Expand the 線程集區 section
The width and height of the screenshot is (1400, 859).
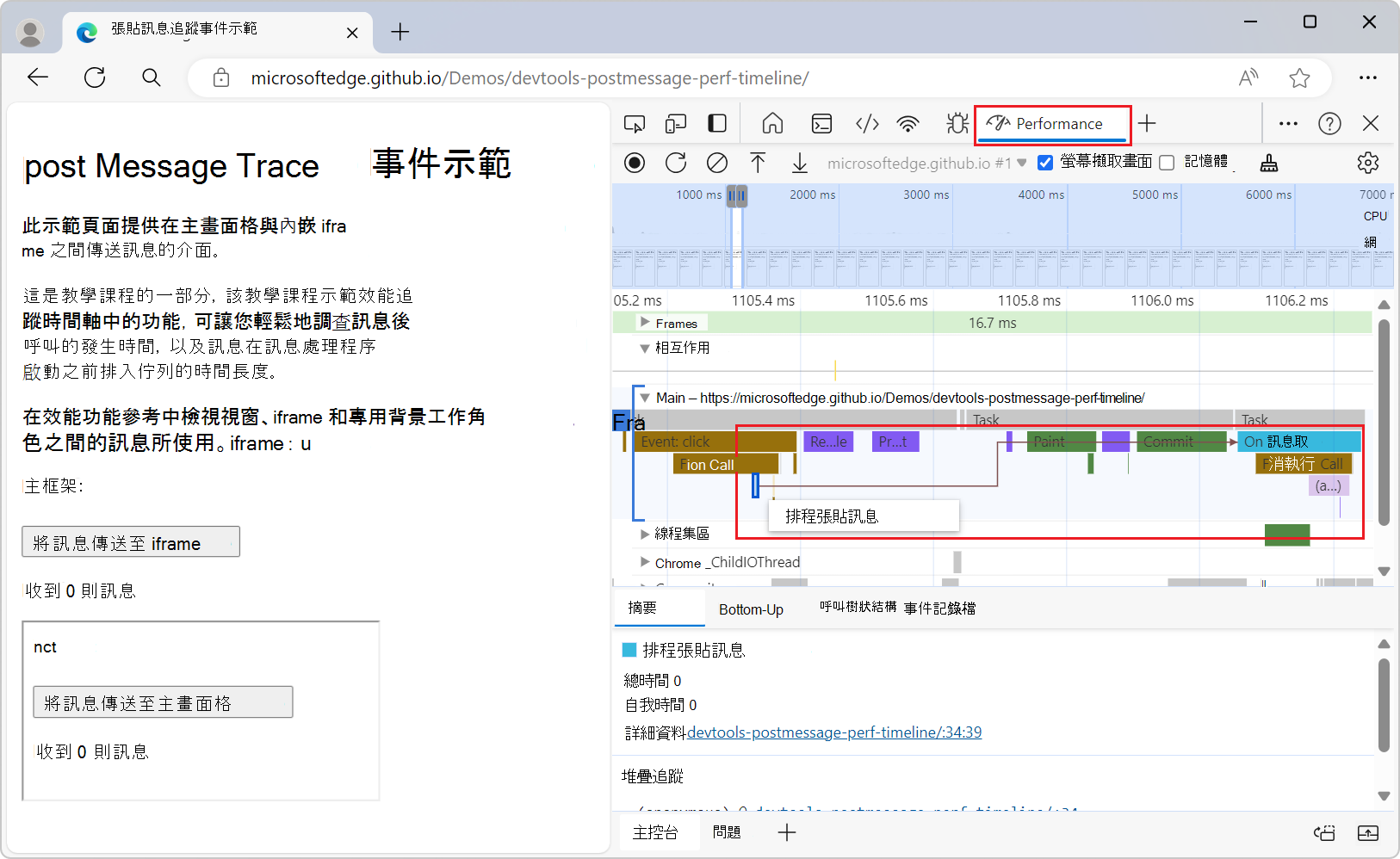coord(644,533)
